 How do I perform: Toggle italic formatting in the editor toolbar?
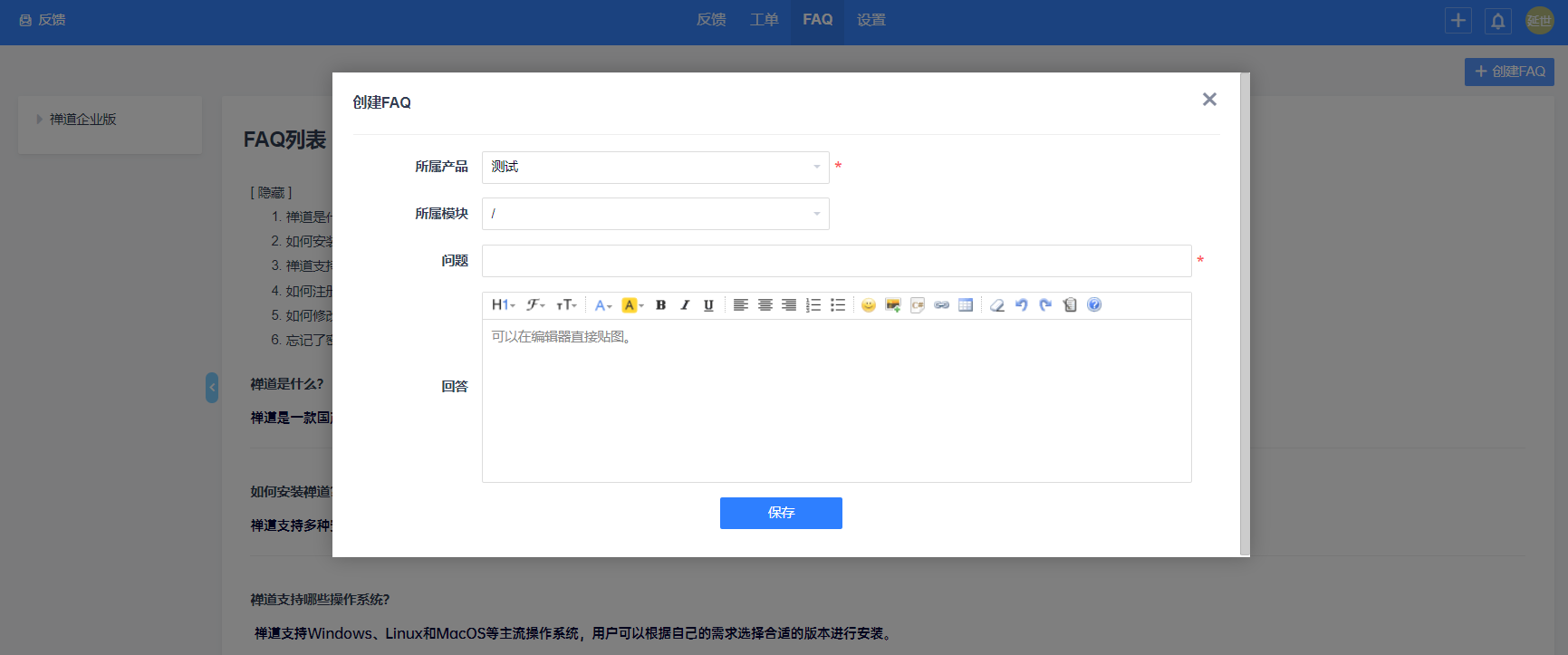tap(685, 305)
